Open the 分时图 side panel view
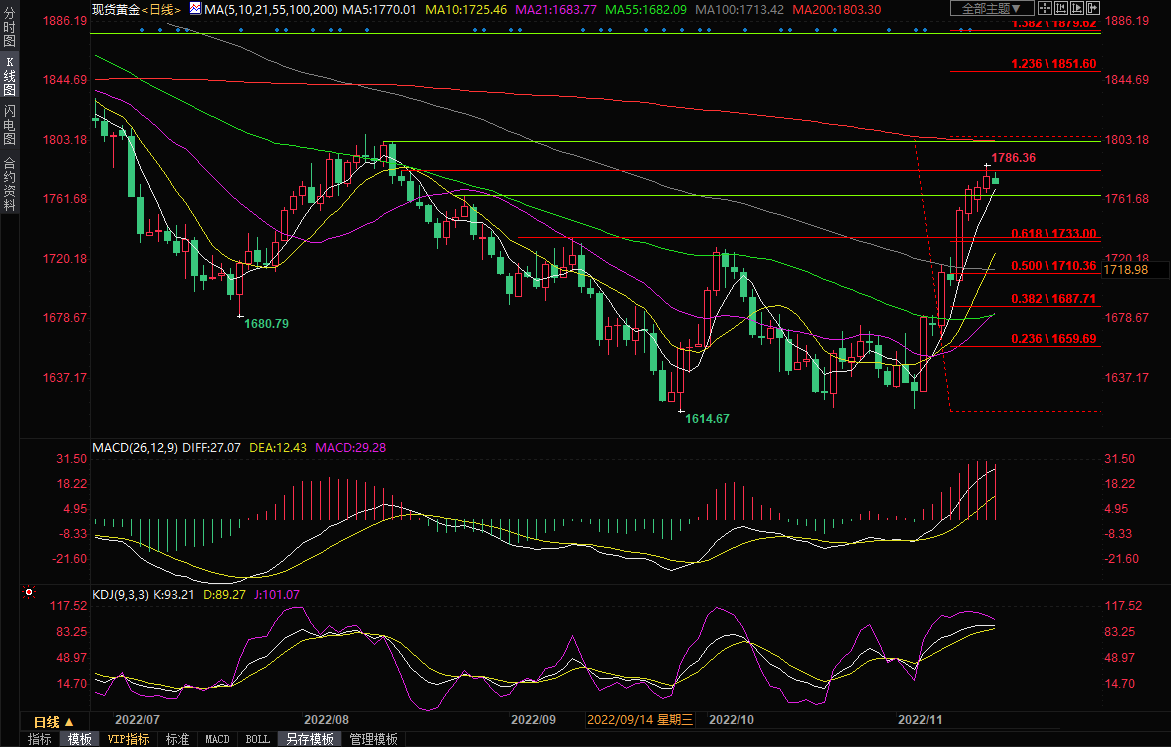 (x=9, y=30)
